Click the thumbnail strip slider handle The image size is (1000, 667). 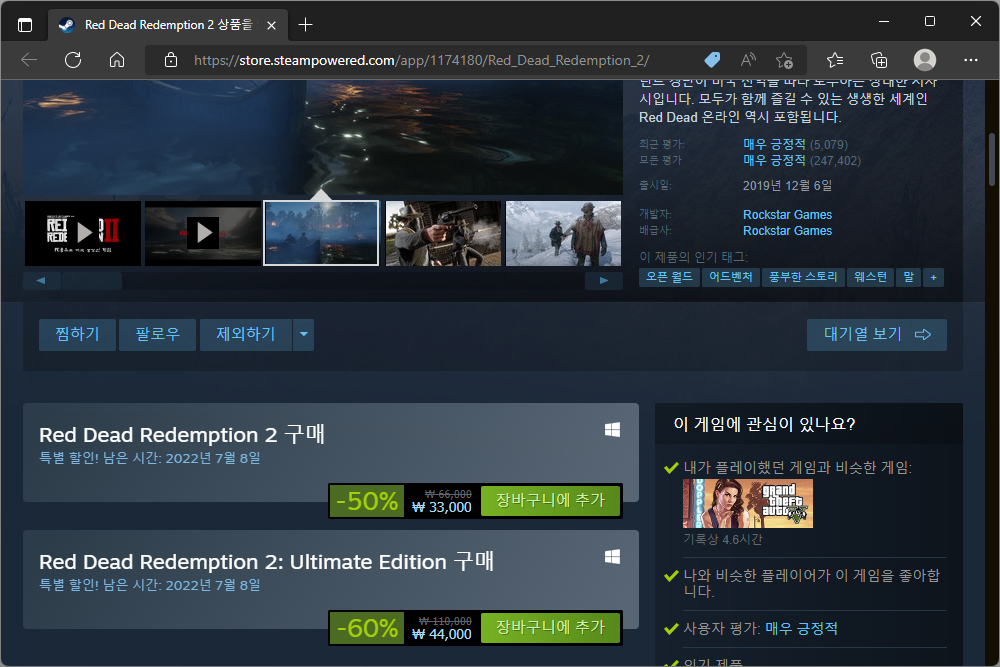pos(92,281)
